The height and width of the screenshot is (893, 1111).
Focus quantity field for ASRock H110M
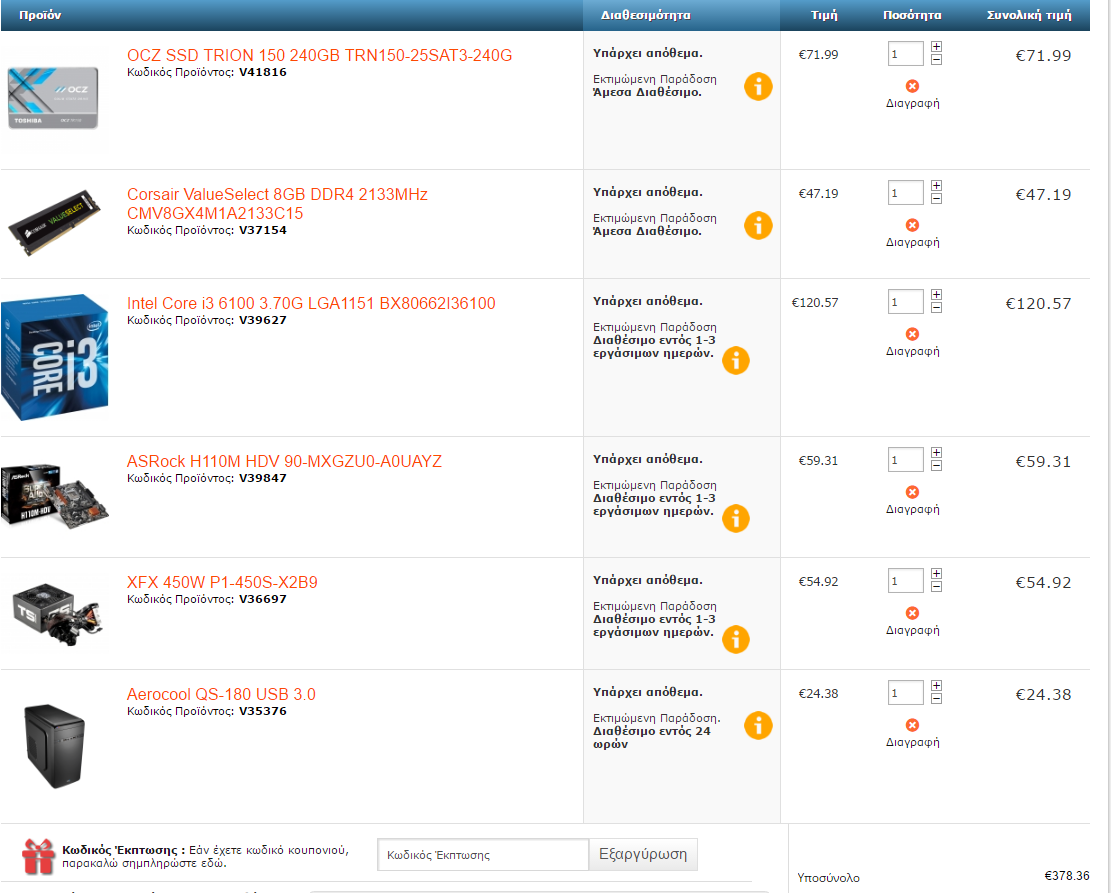tap(906, 459)
